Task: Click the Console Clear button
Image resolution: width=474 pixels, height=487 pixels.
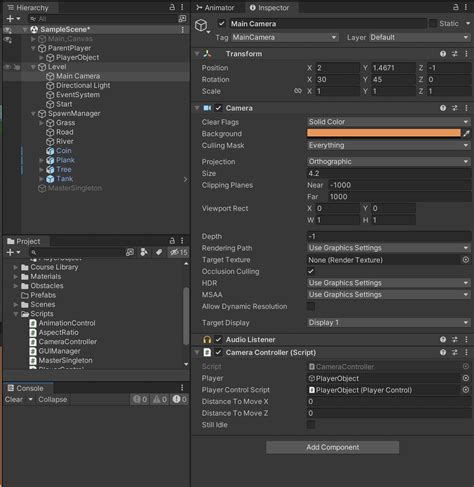Action: point(14,399)
